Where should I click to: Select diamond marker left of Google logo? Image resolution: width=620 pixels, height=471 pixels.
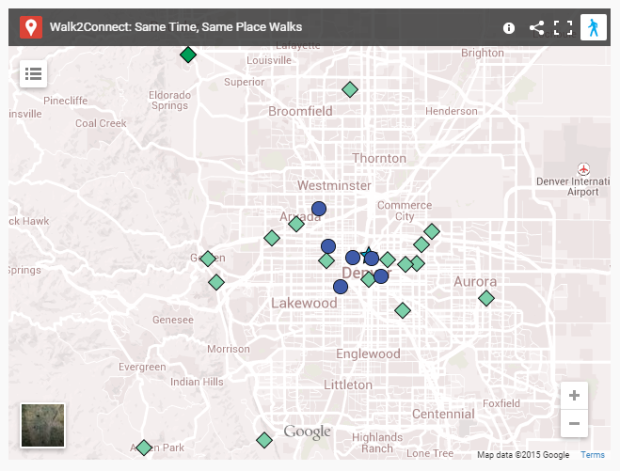[264, 440]
